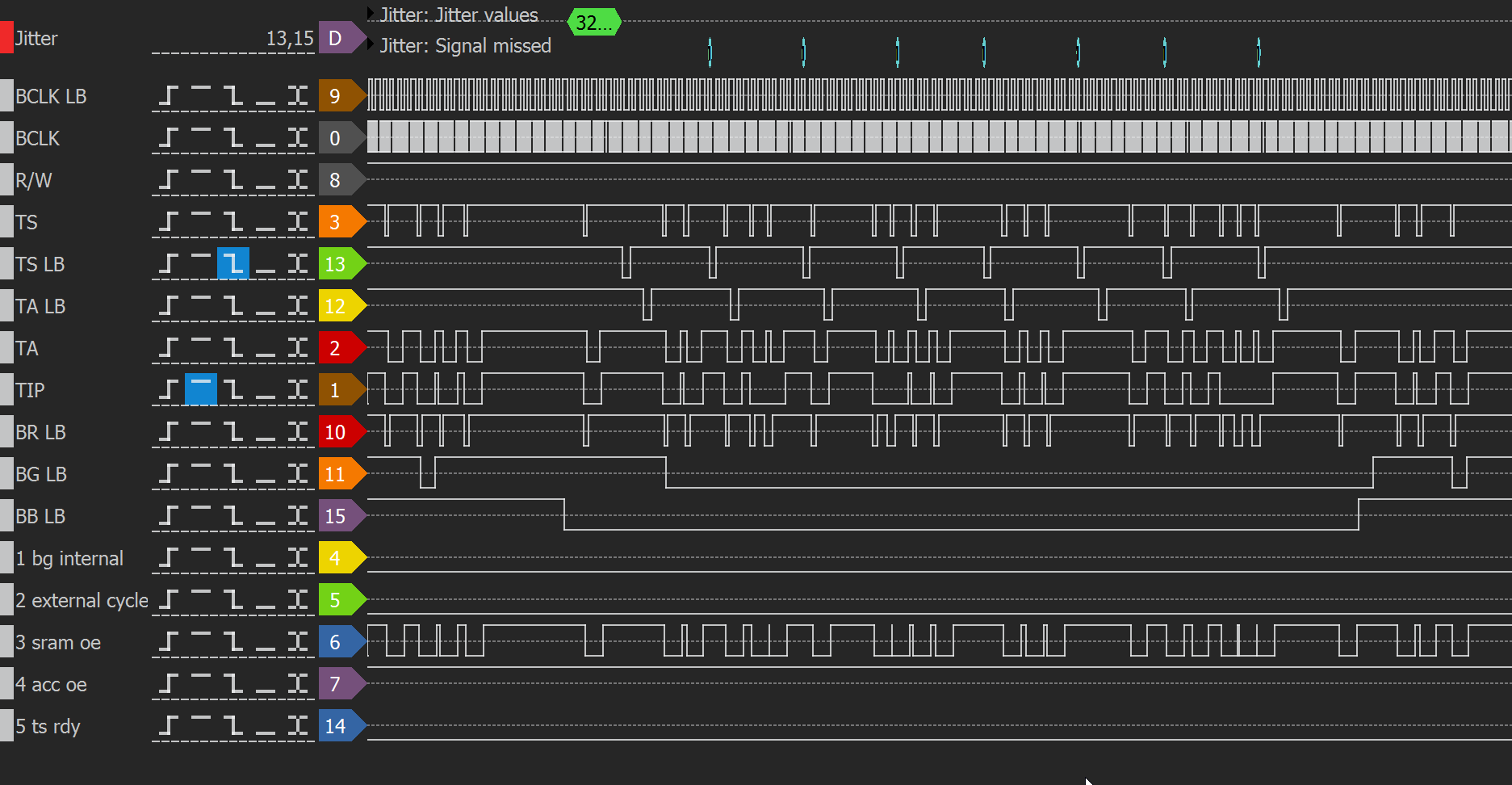Turn off the highlighted high level trigger on TIP

pos(201,390)
